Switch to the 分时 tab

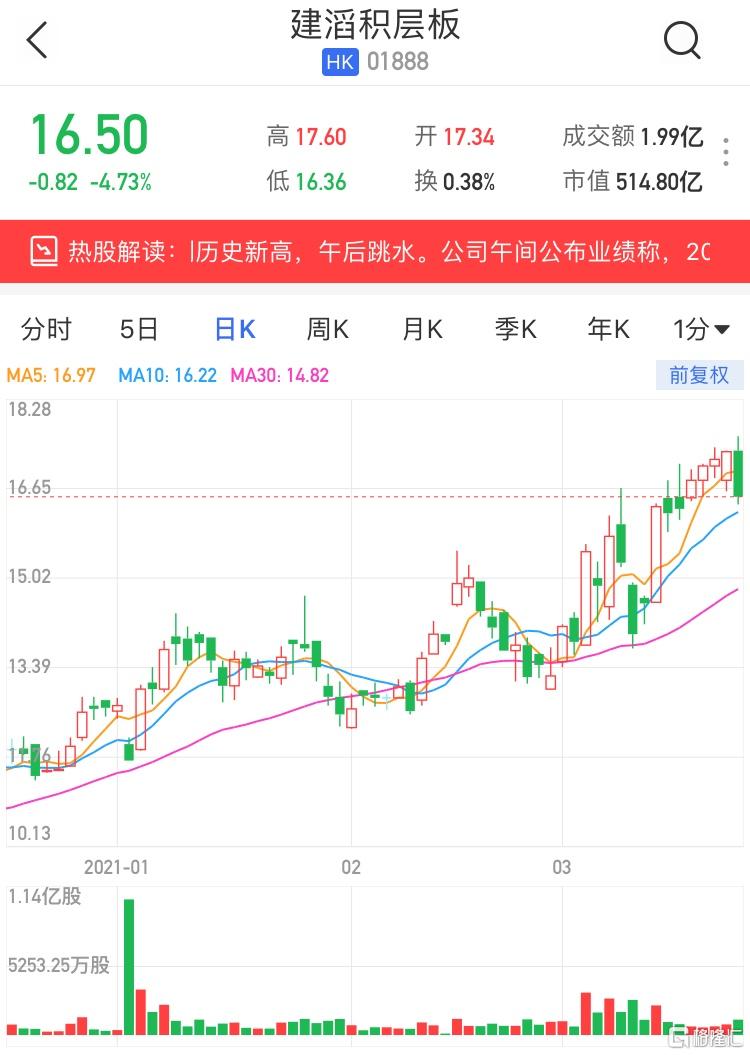[46, 329]
